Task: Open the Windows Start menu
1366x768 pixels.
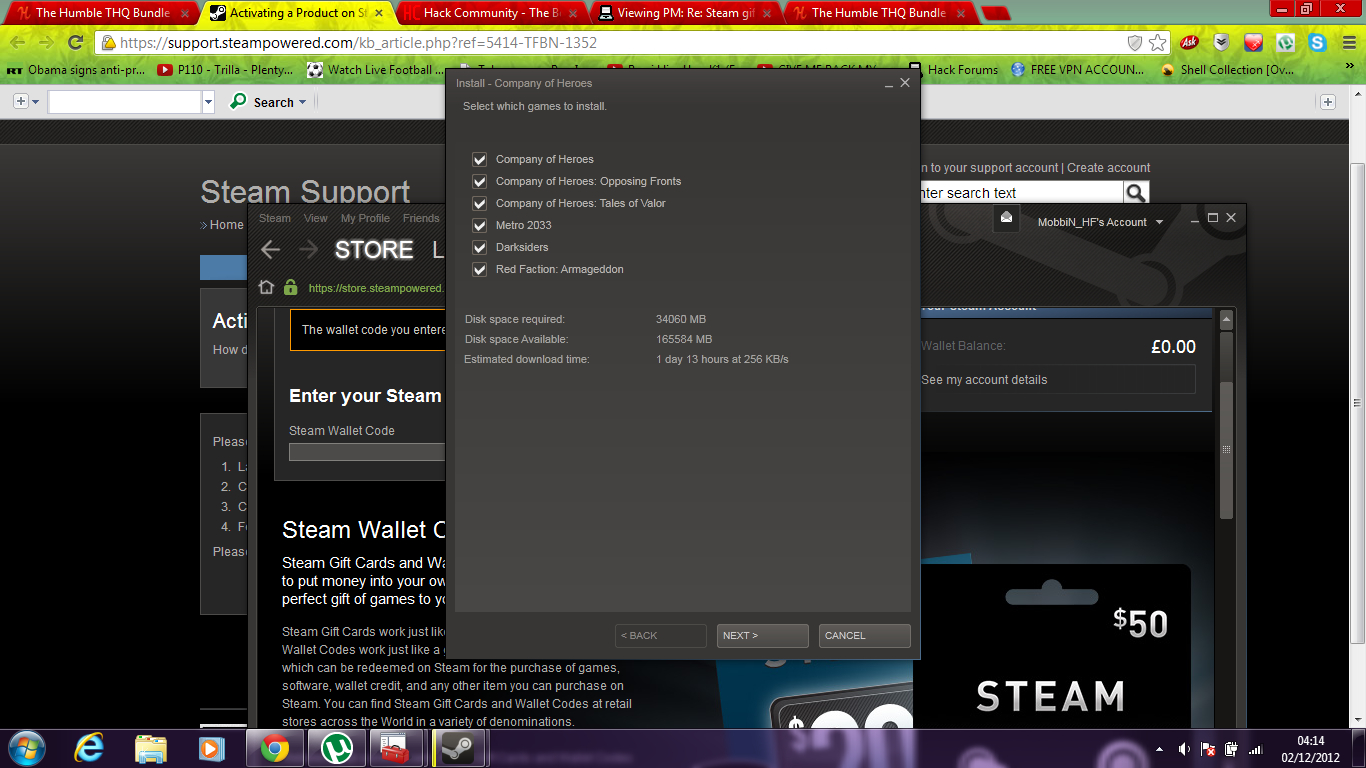Action: pyautogui.click(x=25, y=748)
